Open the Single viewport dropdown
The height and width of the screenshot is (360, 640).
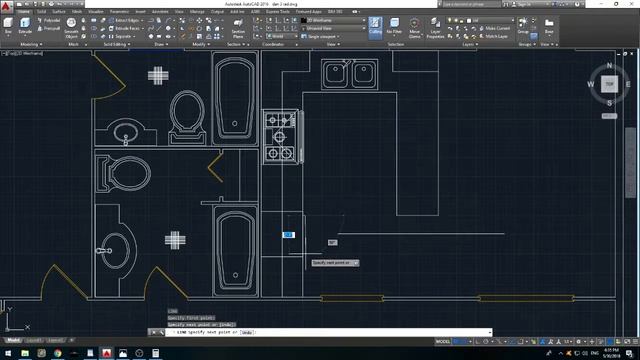pyautogui.click(x=320, y=36)
